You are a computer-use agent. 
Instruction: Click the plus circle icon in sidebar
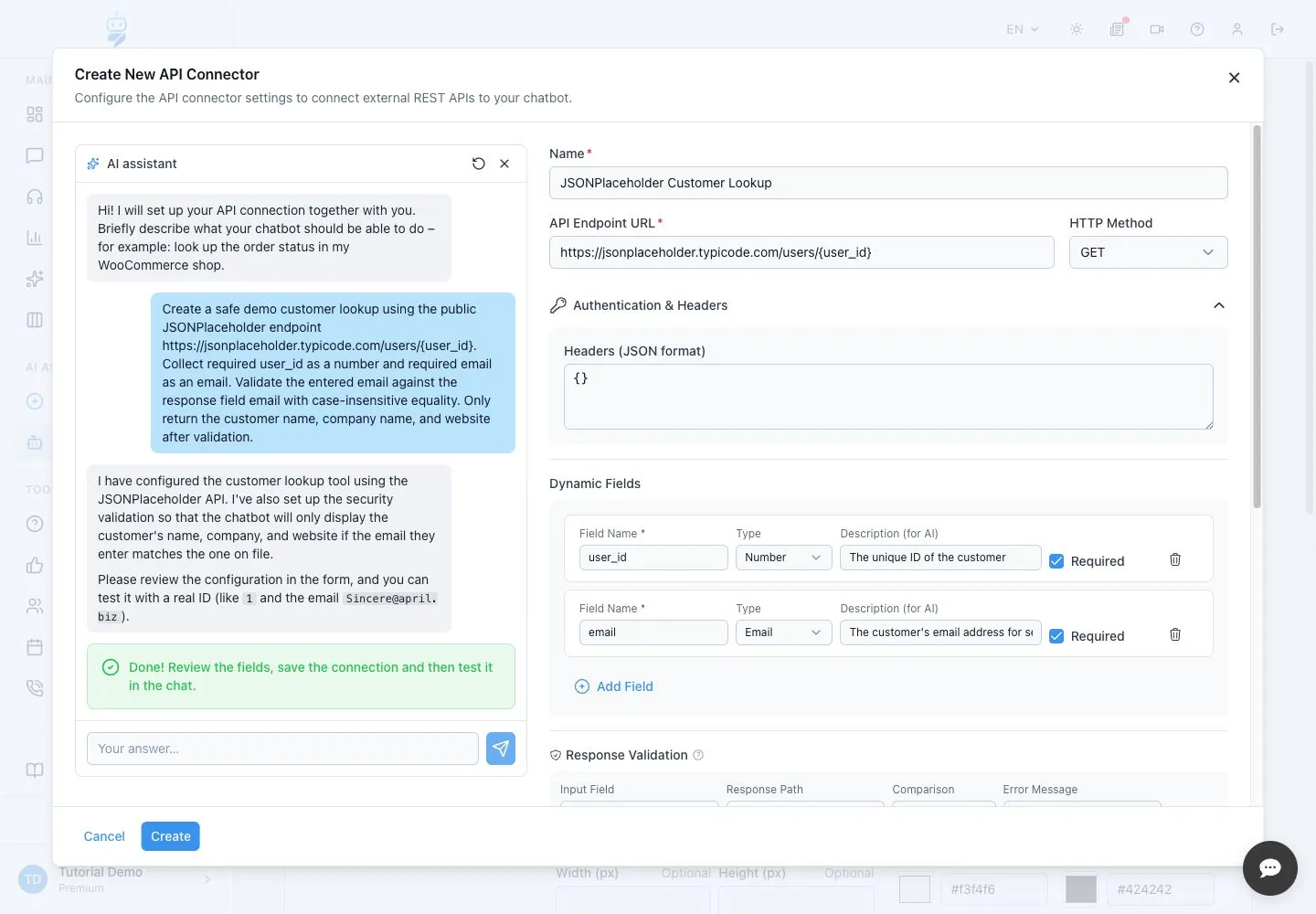click(35, 401)
